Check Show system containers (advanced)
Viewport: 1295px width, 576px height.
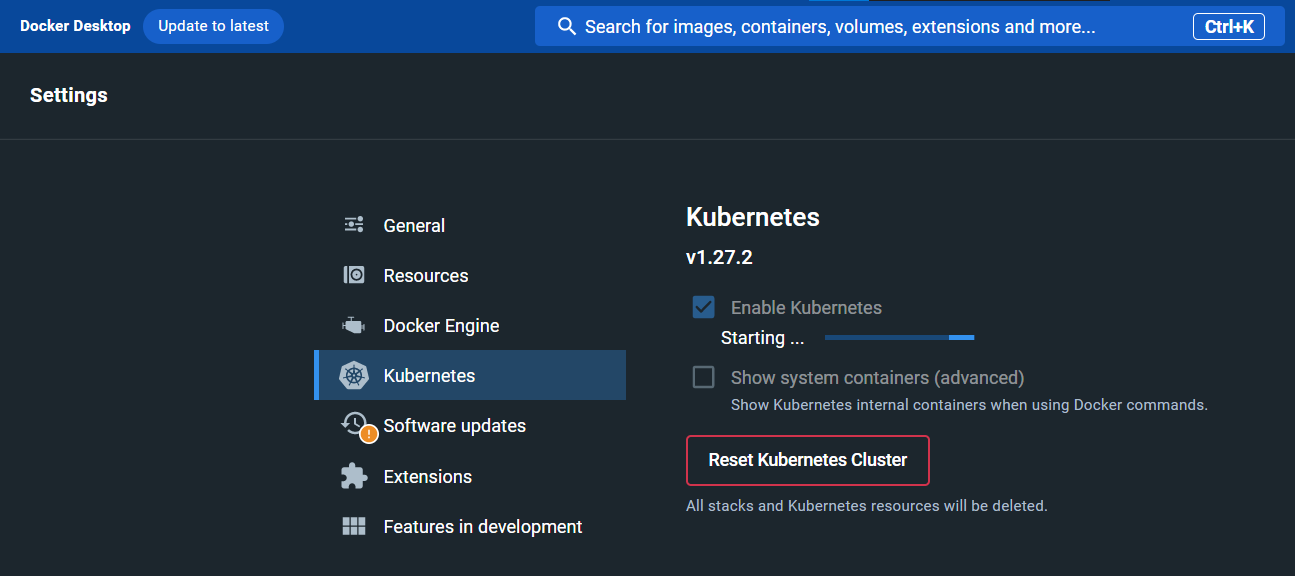coord(703,377)
